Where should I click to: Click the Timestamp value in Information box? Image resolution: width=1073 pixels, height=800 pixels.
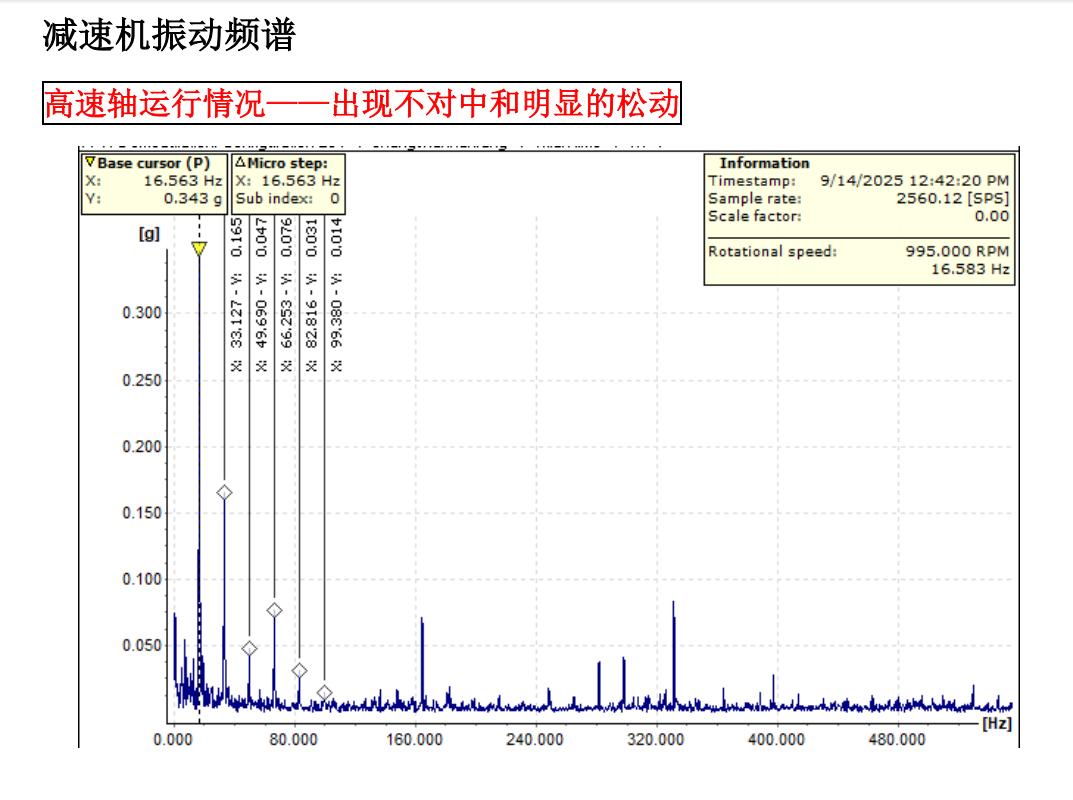(914, 181)
